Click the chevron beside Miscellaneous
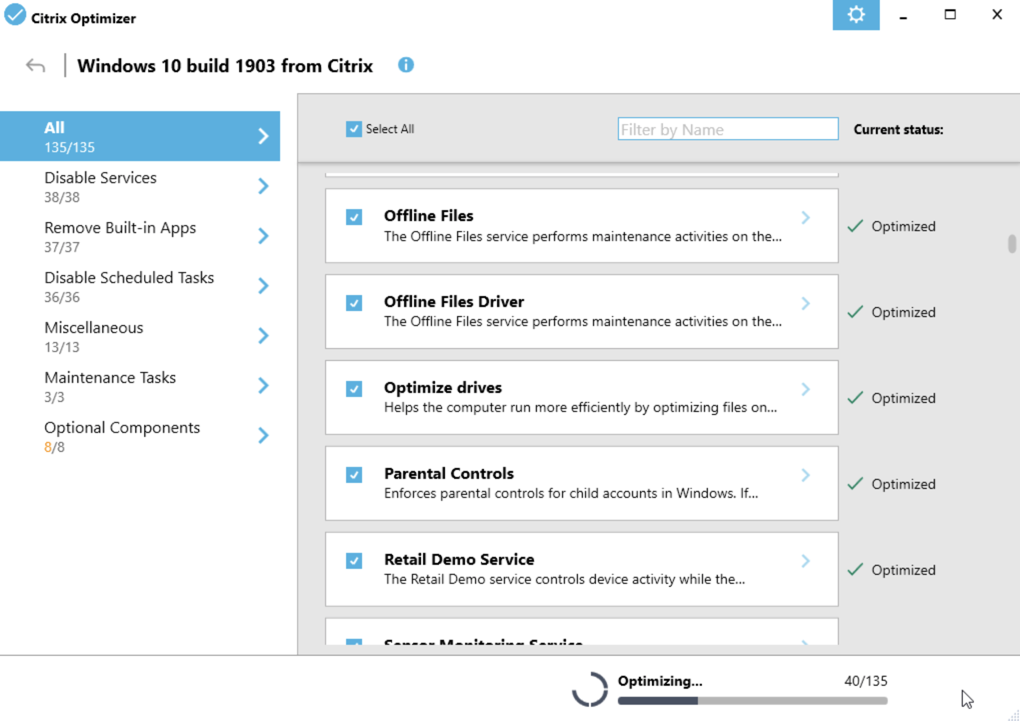Screen dimensions: 1020x721 tap(263, 336)
